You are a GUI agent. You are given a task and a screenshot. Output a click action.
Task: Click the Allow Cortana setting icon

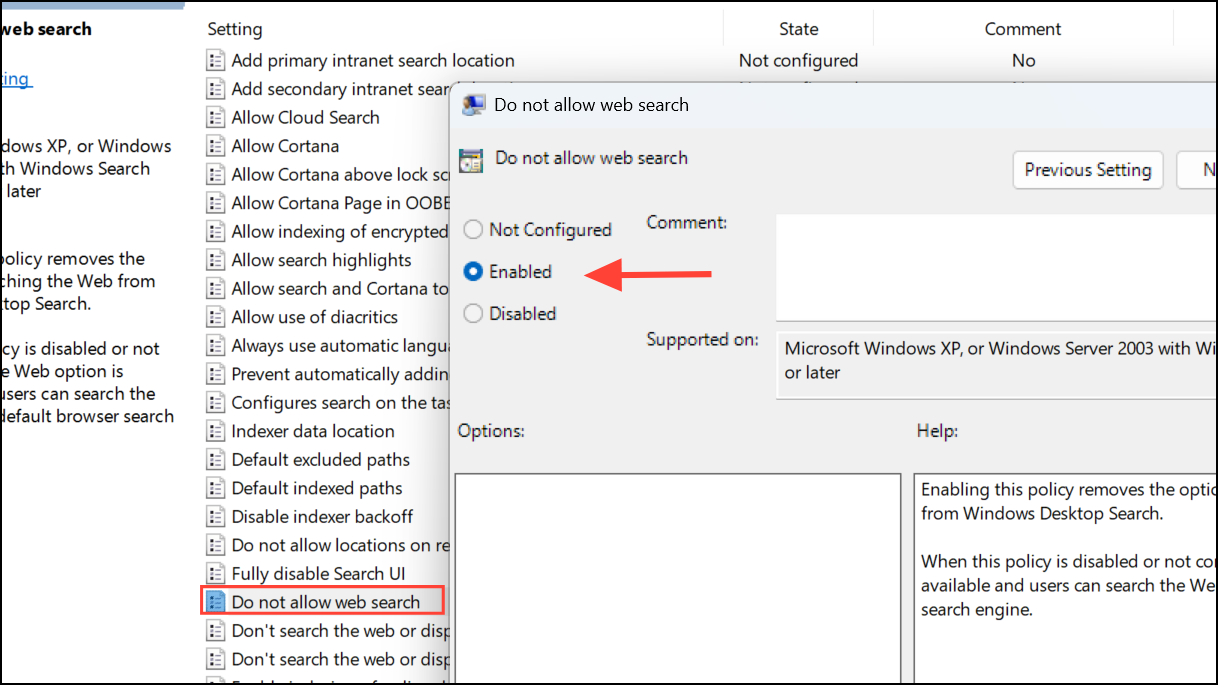pyautogui.click(x=216, y=146)
